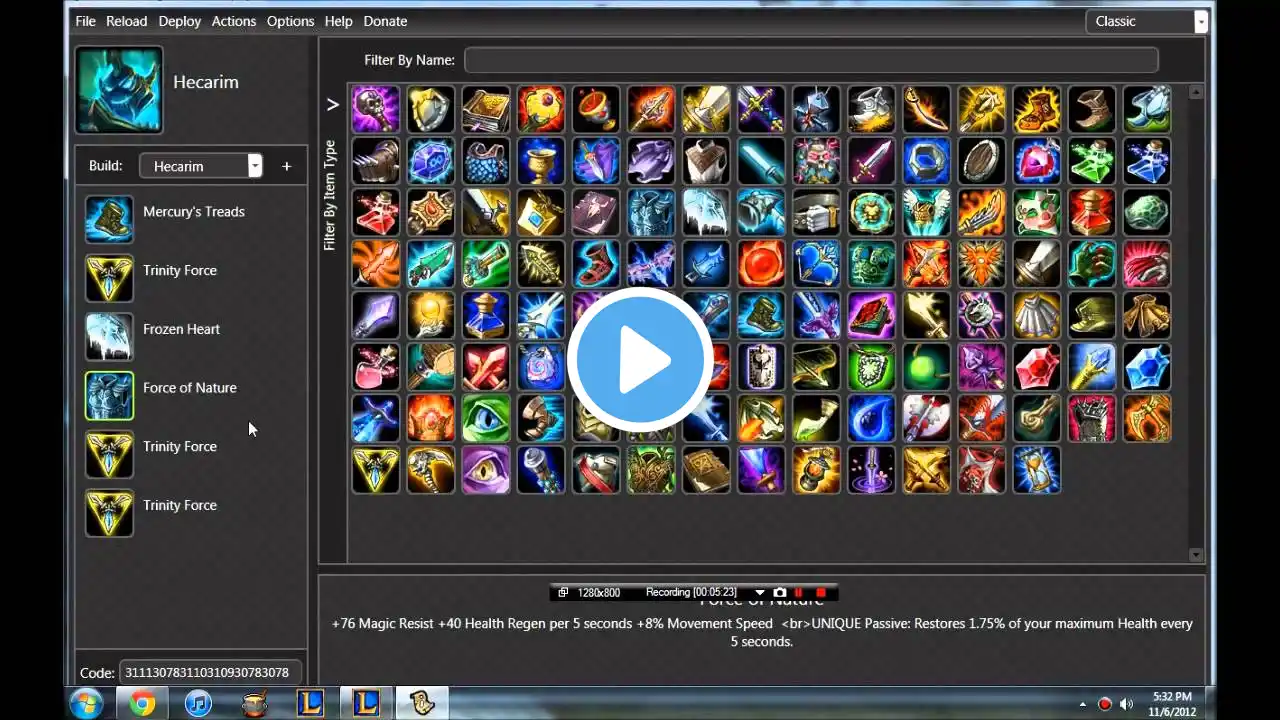Open the Options menu

[x=290, y=21]
